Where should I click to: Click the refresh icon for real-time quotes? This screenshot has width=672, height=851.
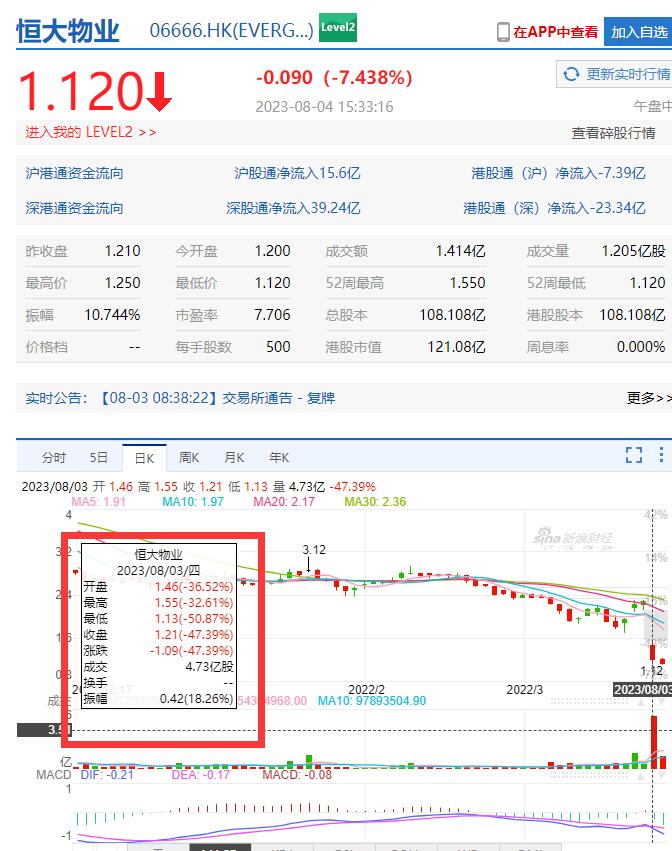click(572, 74)
